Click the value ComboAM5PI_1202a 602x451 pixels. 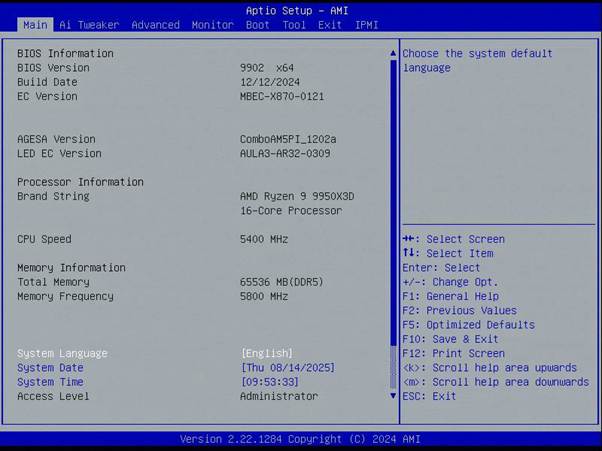pos(288,139)
